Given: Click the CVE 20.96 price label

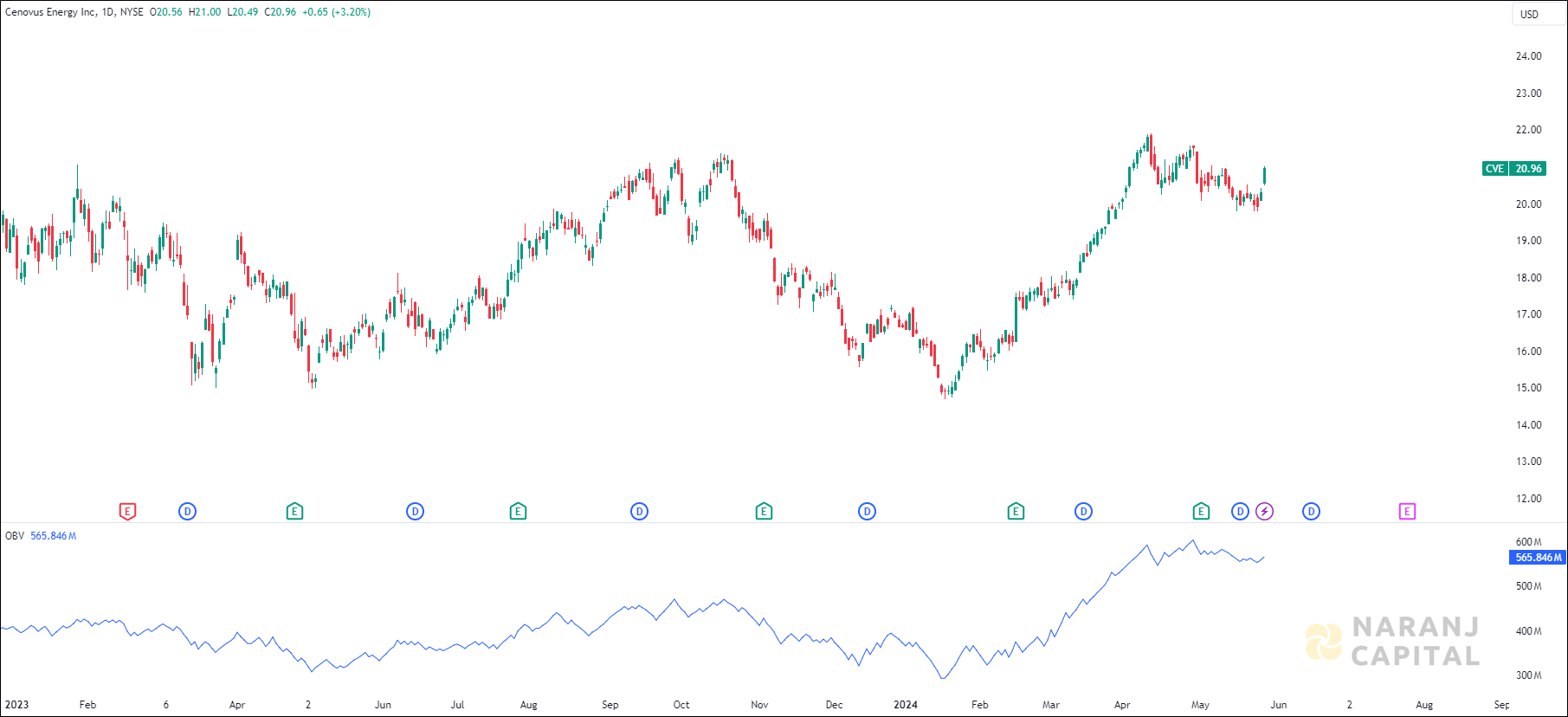Looking at the screenshot, I should (1513, 169).
